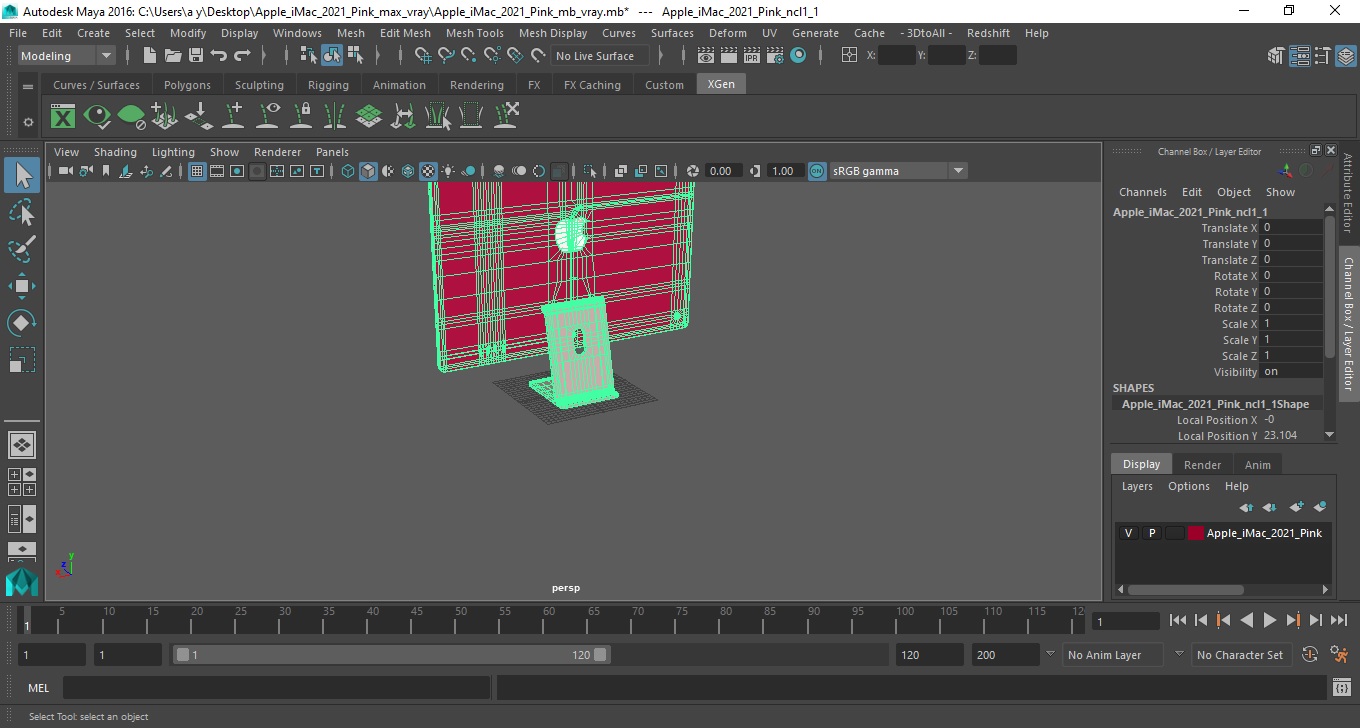This screenshot has height=728, width=1360.
Task: Click the XGen delete guide X icon
Action: tap(505, 117)
